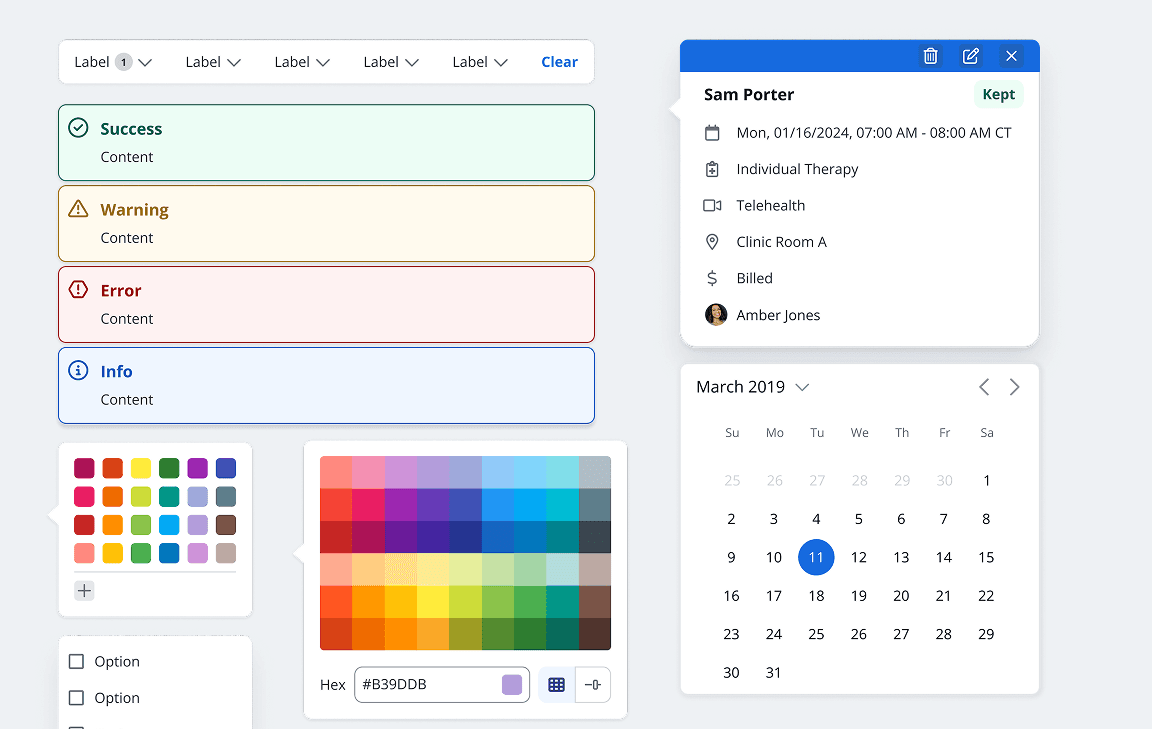Toggle the Success alert checkmark icon
The width and height of the screenshot is (1152, 729).
(78, 128)
